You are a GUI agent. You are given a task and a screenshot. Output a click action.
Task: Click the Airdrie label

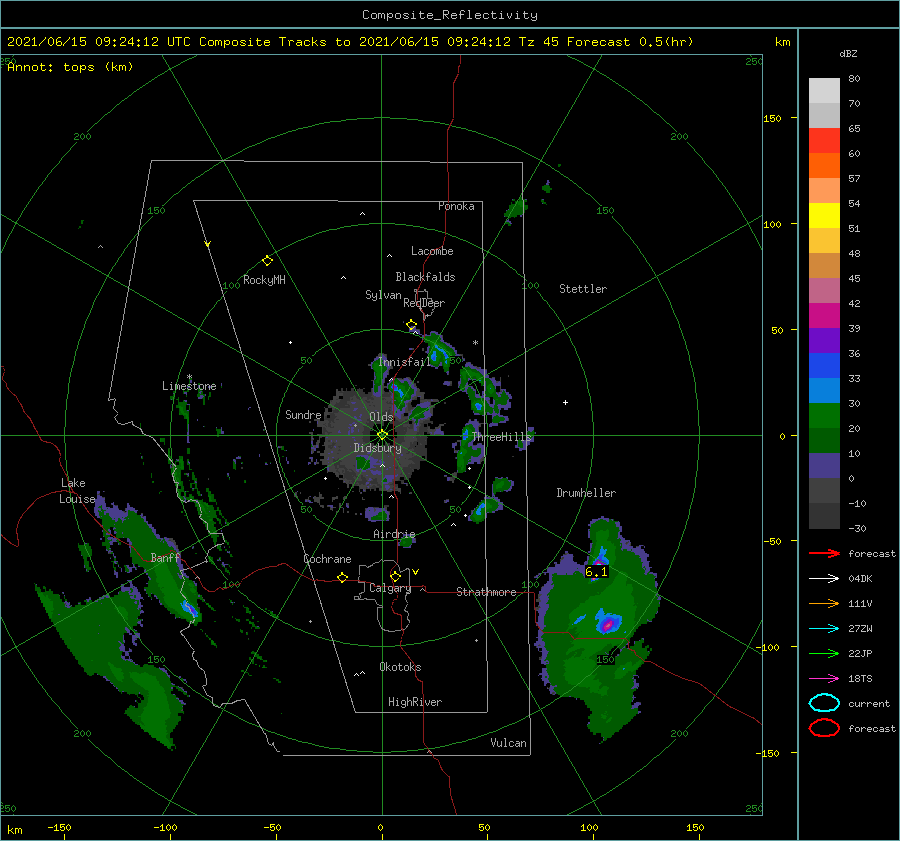[394, 534]
